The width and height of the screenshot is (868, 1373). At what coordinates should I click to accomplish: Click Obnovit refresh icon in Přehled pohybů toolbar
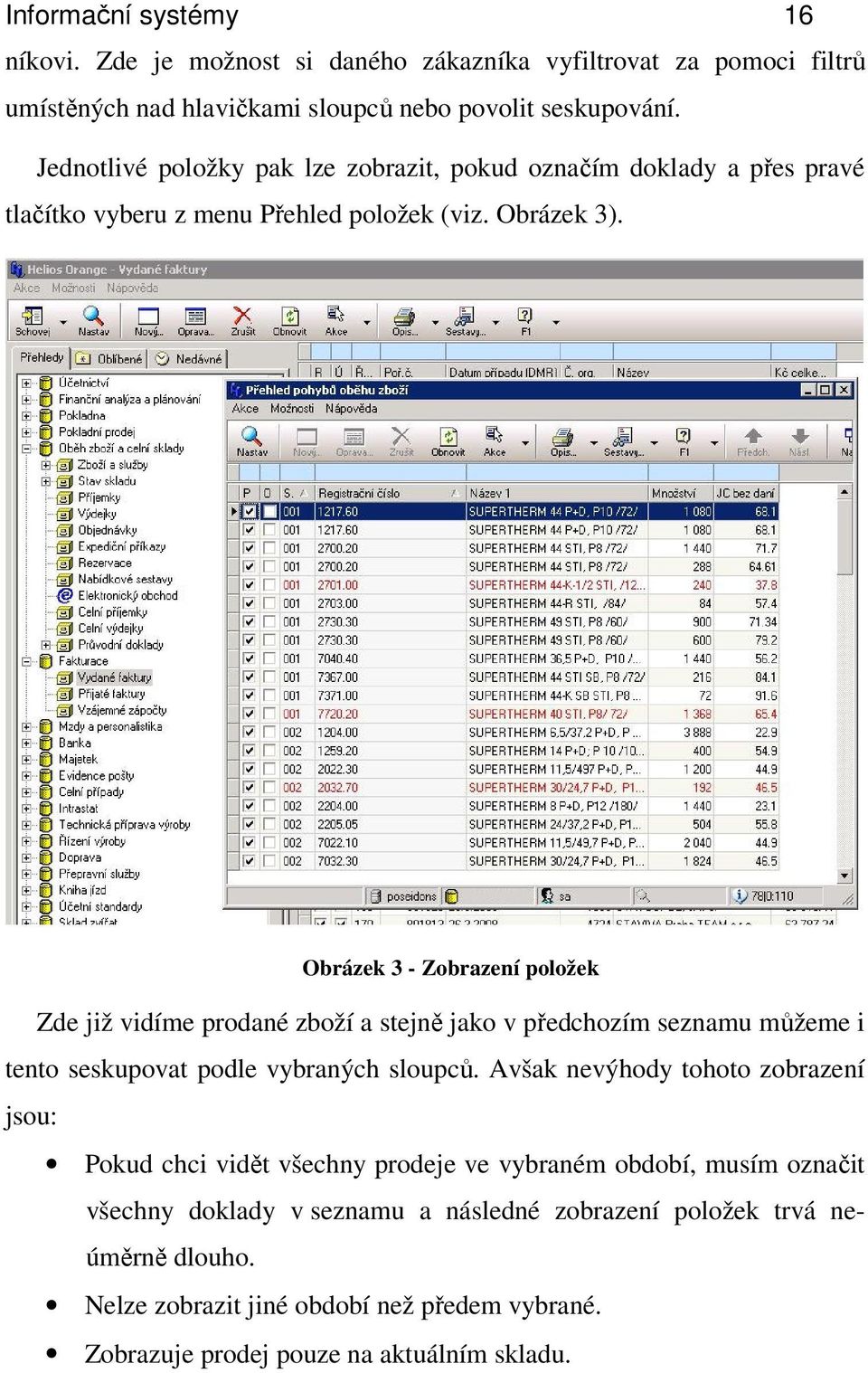click(x=448, y=437)
